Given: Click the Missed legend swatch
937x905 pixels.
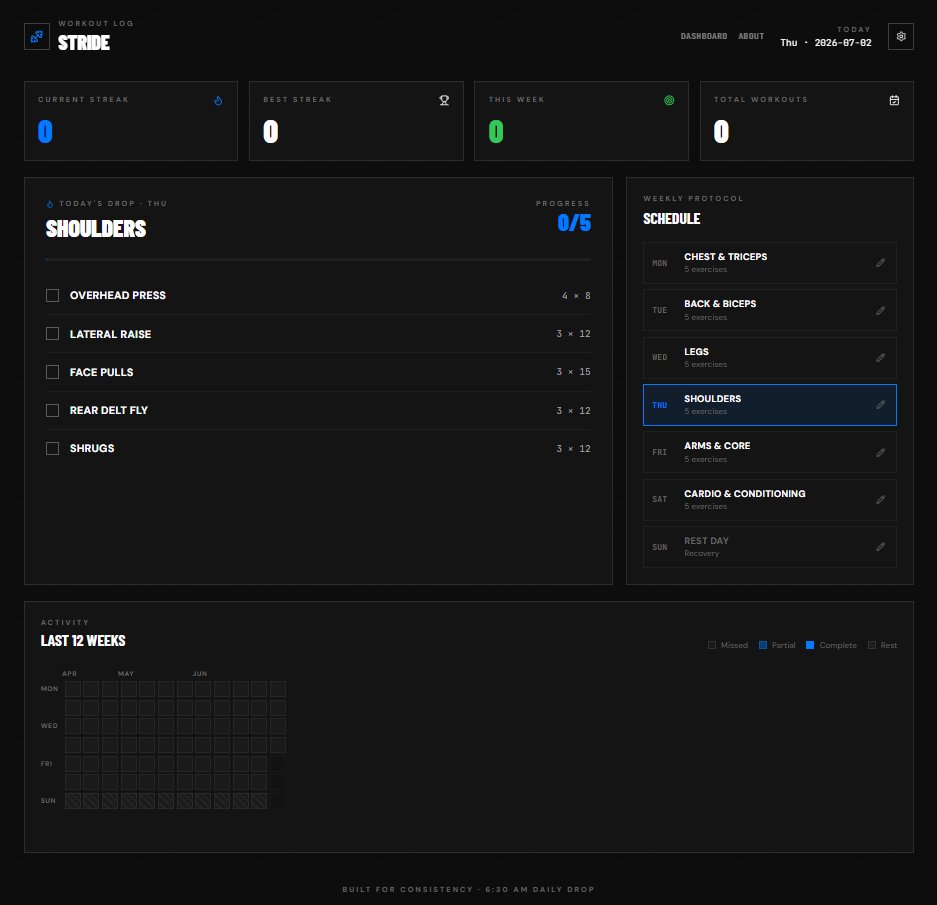Looking at the screenshot, I should point(712,645).
